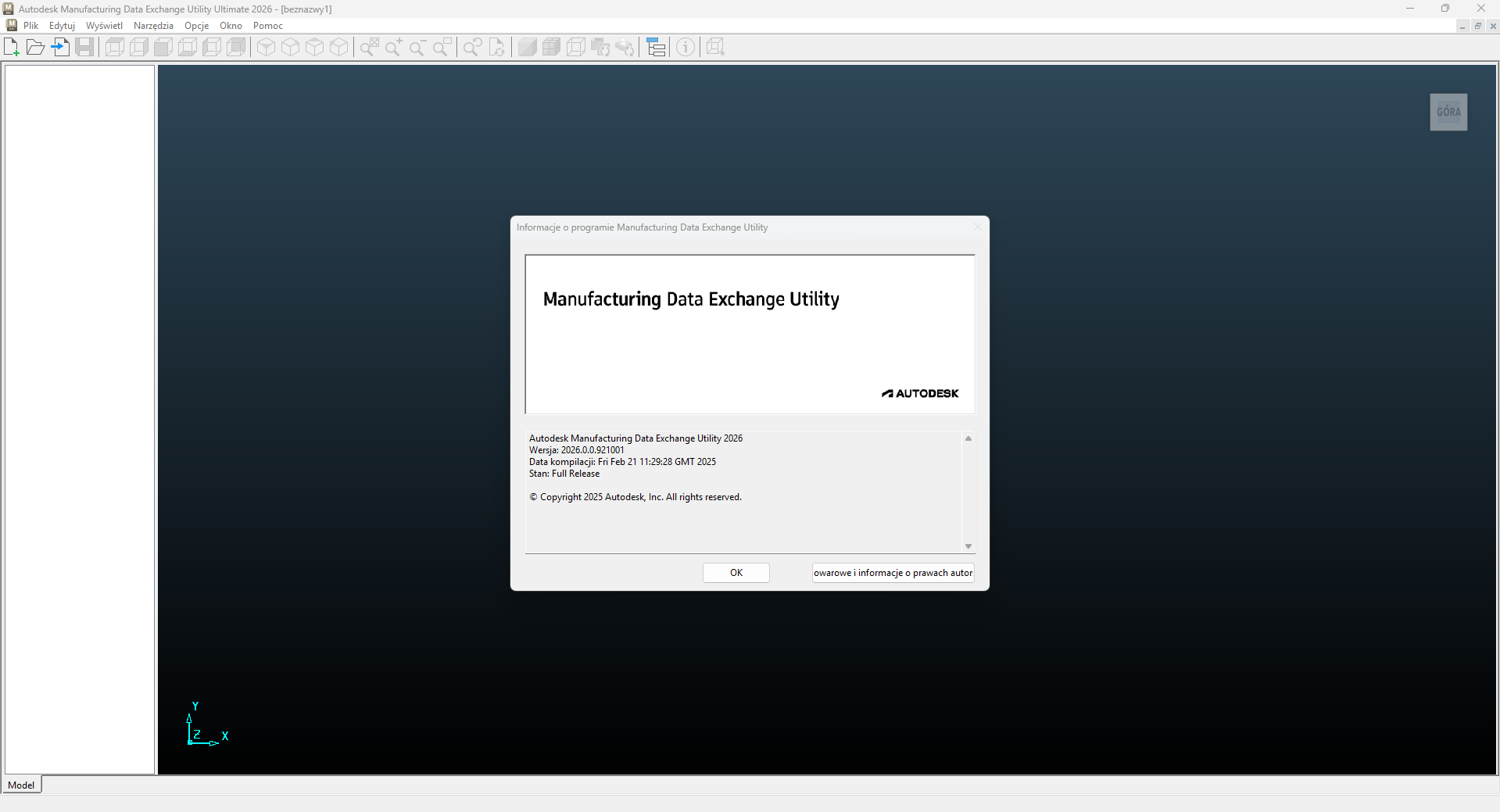Click the rotating model toolbar icon
Viewport: 1500px width, 812px height.
(x=624, y=48)
